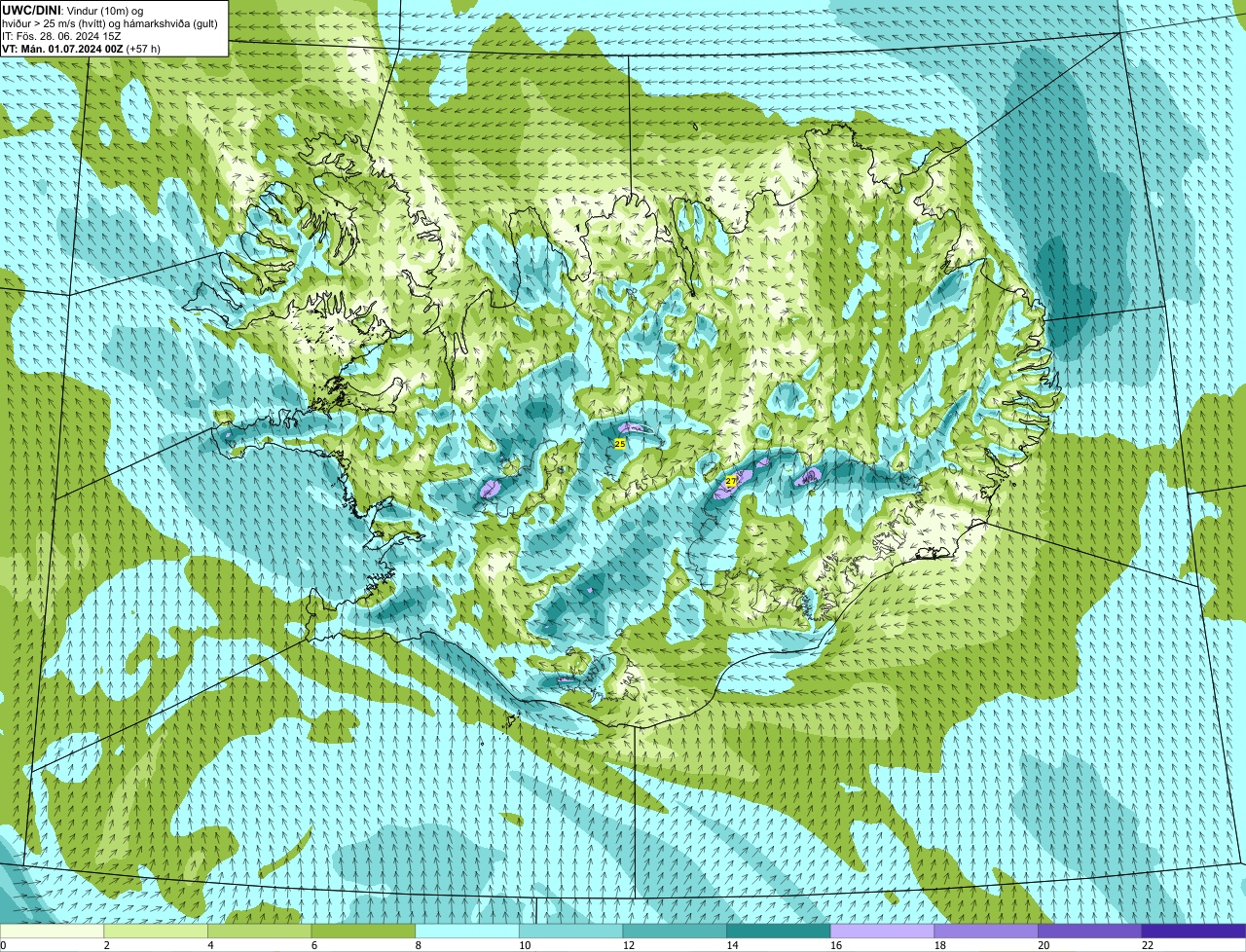Image resolution: width=1246 pixels, height=952 pixels.
Task: Pick the swatch between 4 and 6
Action: coord(259,931)
